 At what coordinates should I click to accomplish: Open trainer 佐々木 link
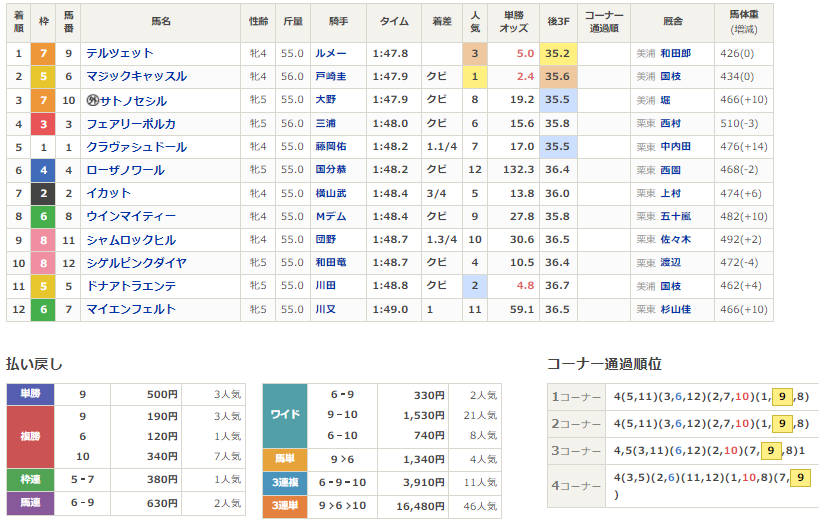point(675,239)
